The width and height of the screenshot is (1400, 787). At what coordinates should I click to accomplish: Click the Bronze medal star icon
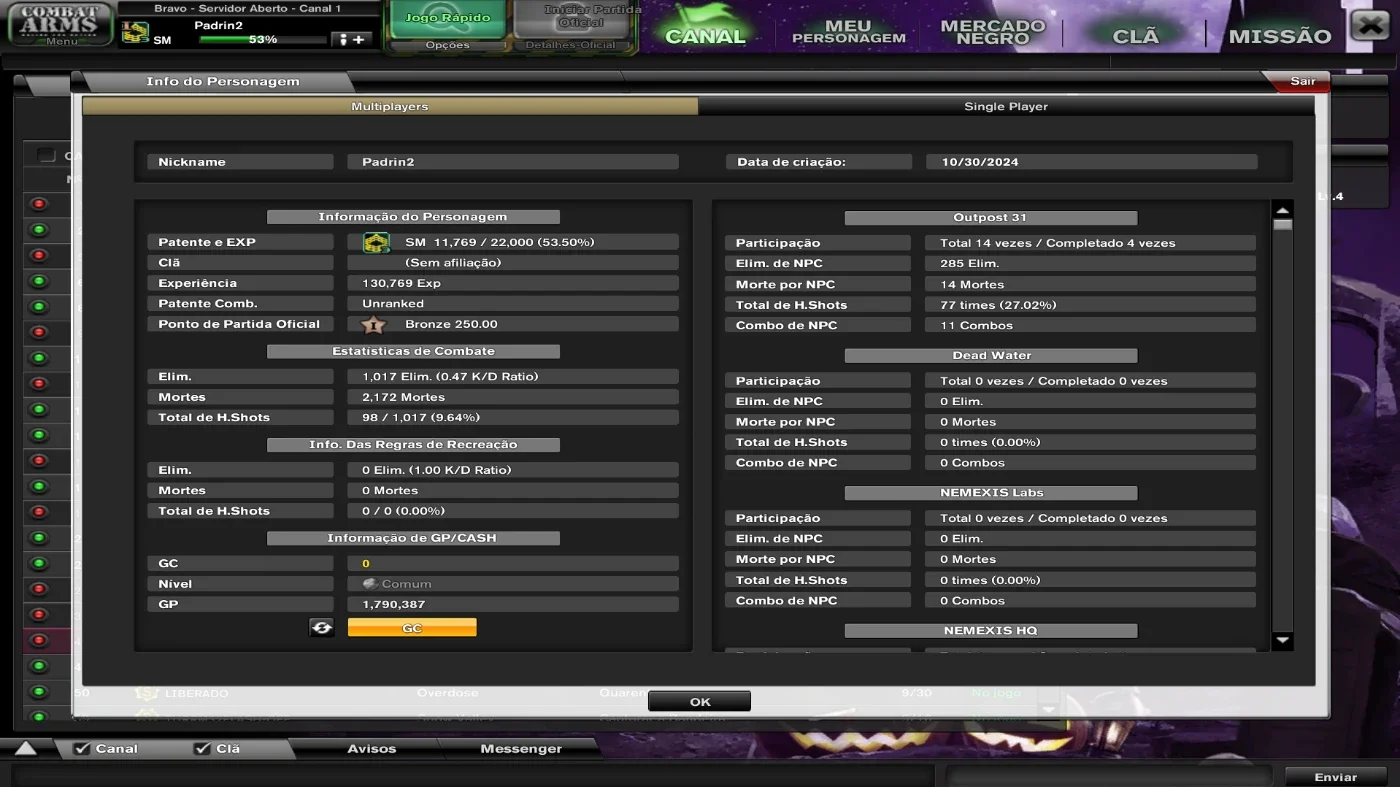[x=373, y=324]
